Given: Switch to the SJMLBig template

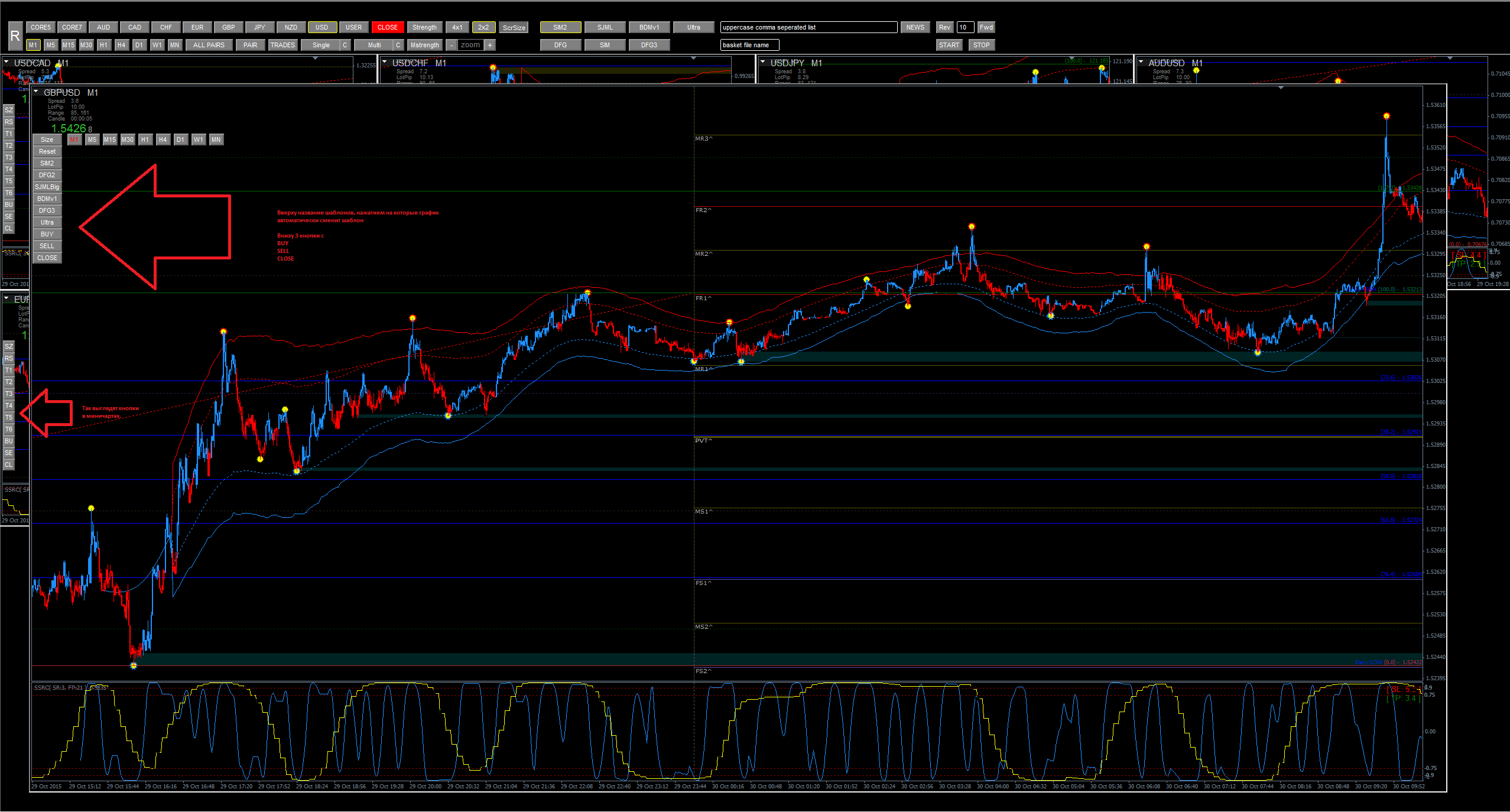Looking at the screenshot, I should tap(47, 187).
